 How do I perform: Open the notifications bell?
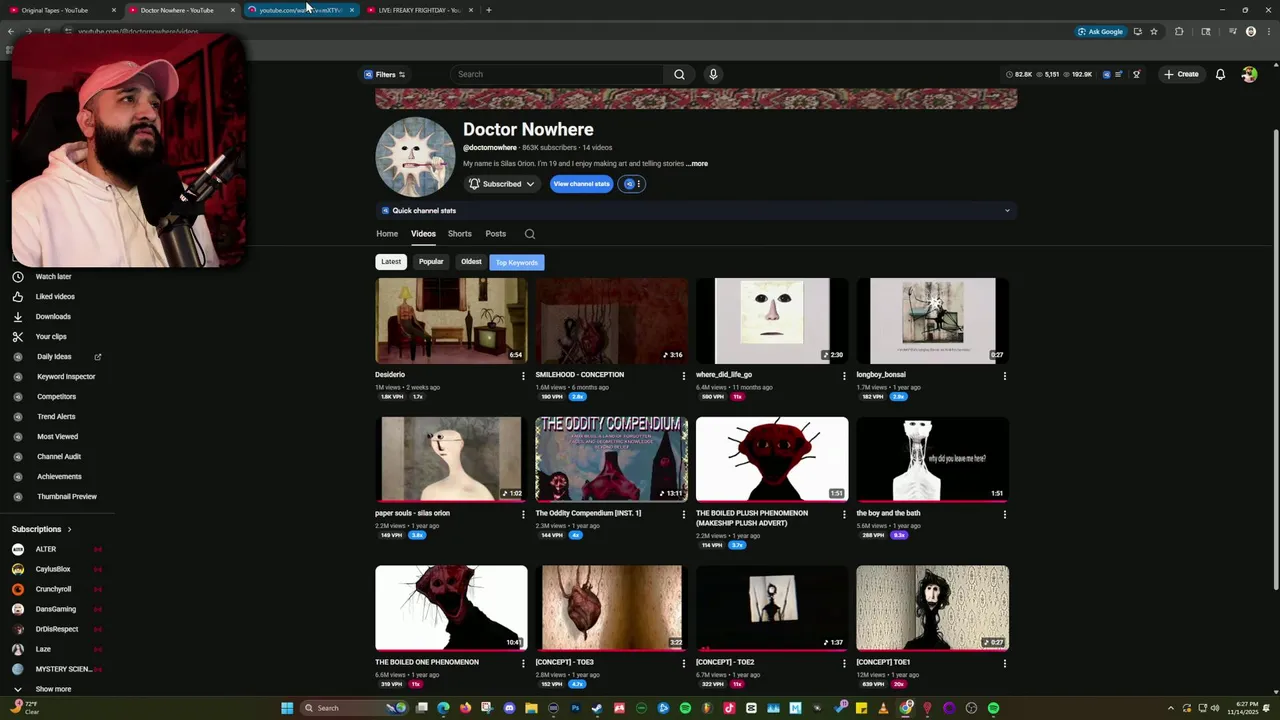tap(1220, 74)
